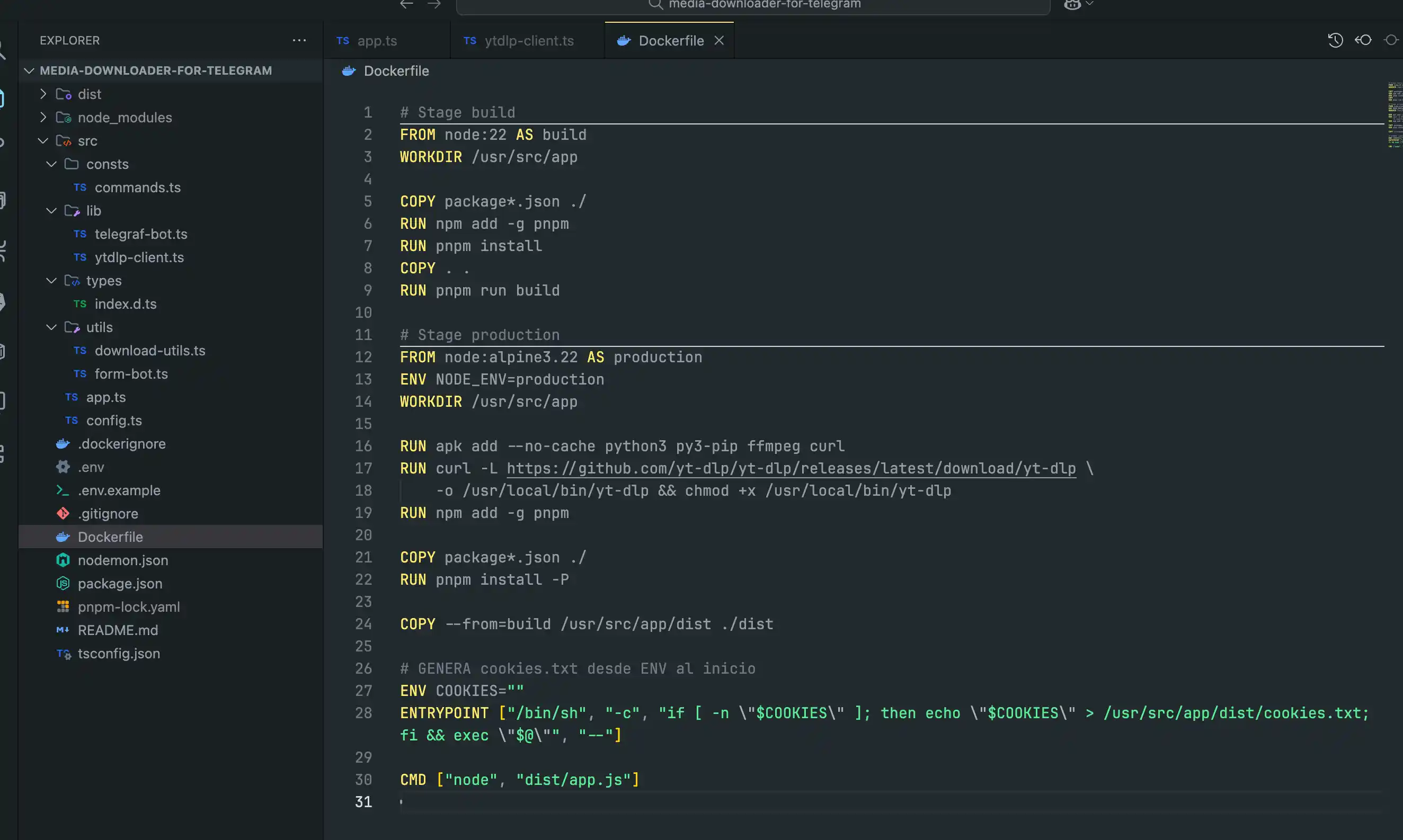
Task: Open Explorer's three-dot more actions menu
Action: [299, 40]
